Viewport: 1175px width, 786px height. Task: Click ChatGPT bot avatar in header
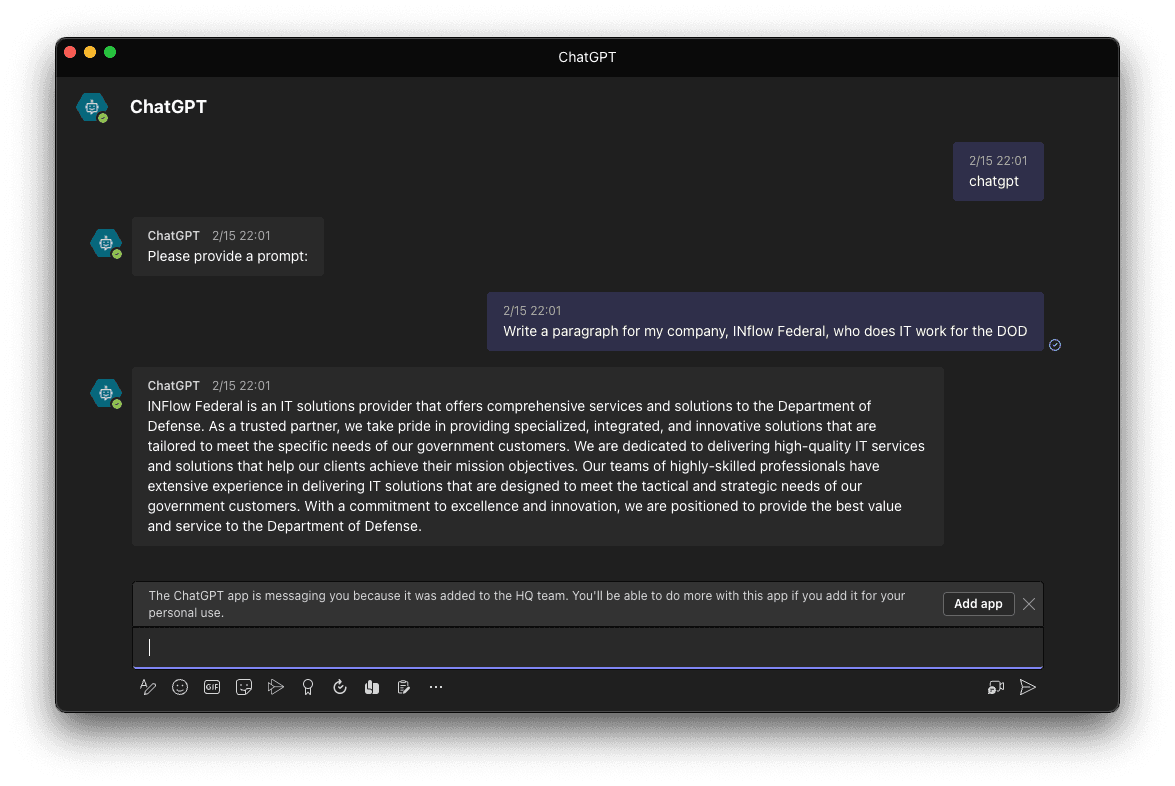coord(92,108)
